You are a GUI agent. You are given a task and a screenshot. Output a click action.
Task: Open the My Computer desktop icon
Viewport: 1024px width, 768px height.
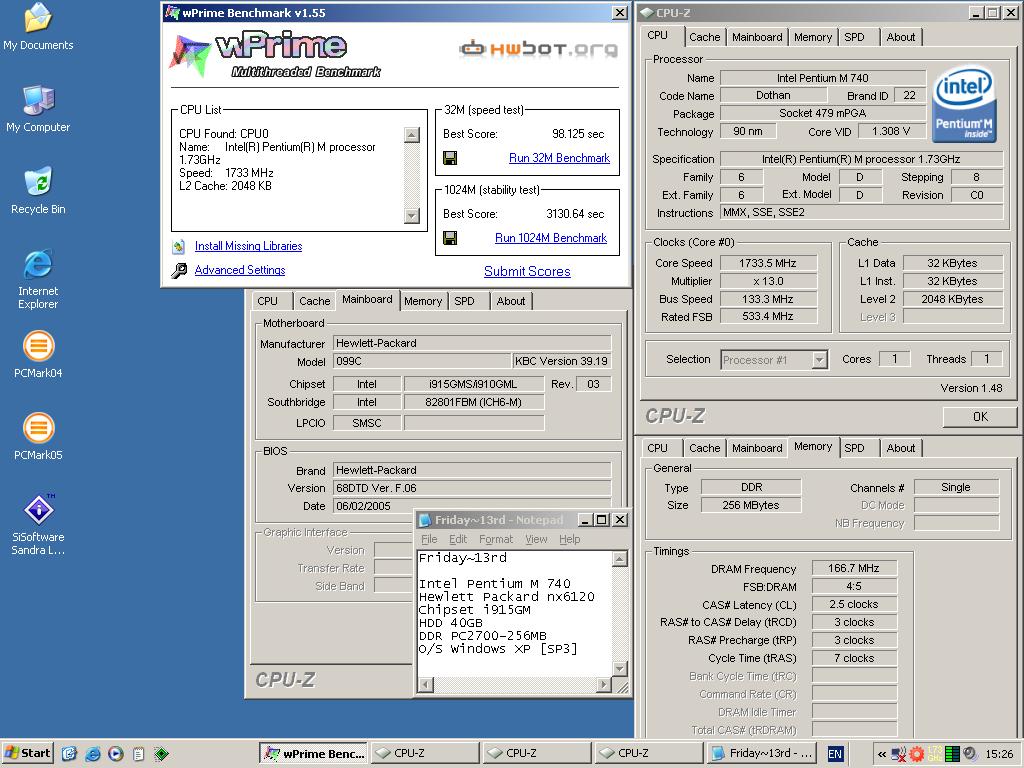pyautogui.click(x=38, y=108)
